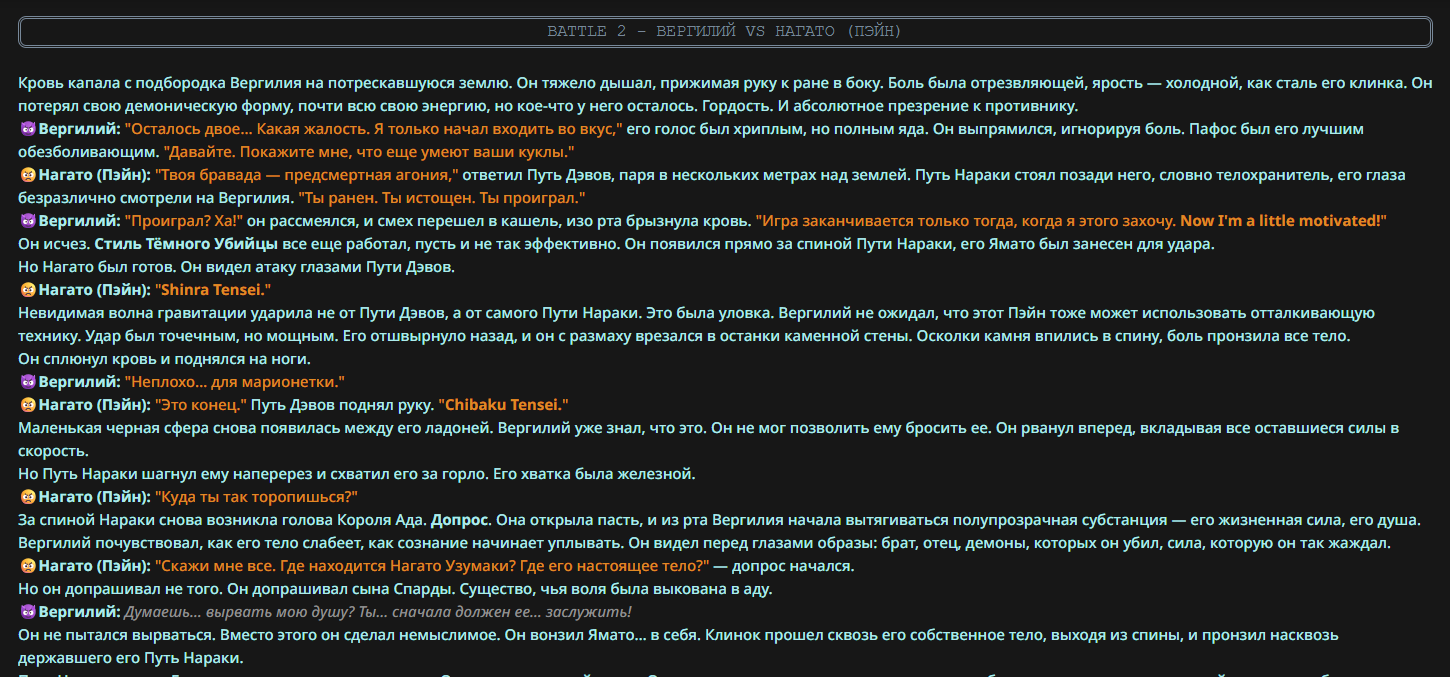Click the quote "Это конец."
Screen dimensions: 1450x677
click(x=201, y=405)
